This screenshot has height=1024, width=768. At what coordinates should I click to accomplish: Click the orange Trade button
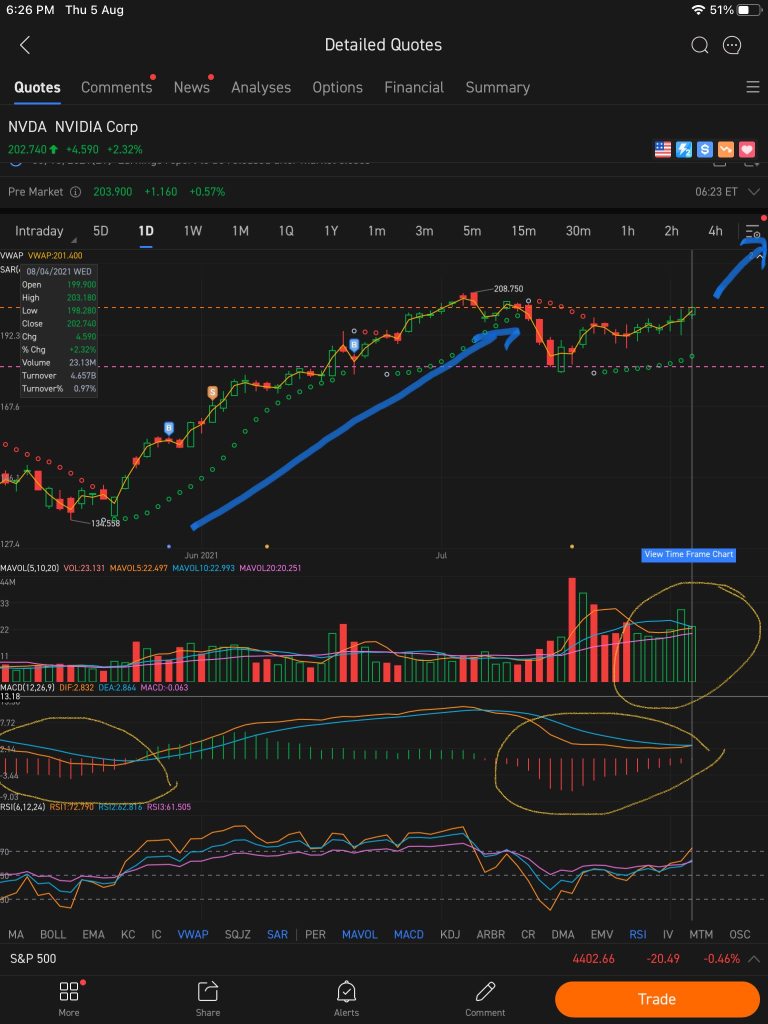point(657,999)
